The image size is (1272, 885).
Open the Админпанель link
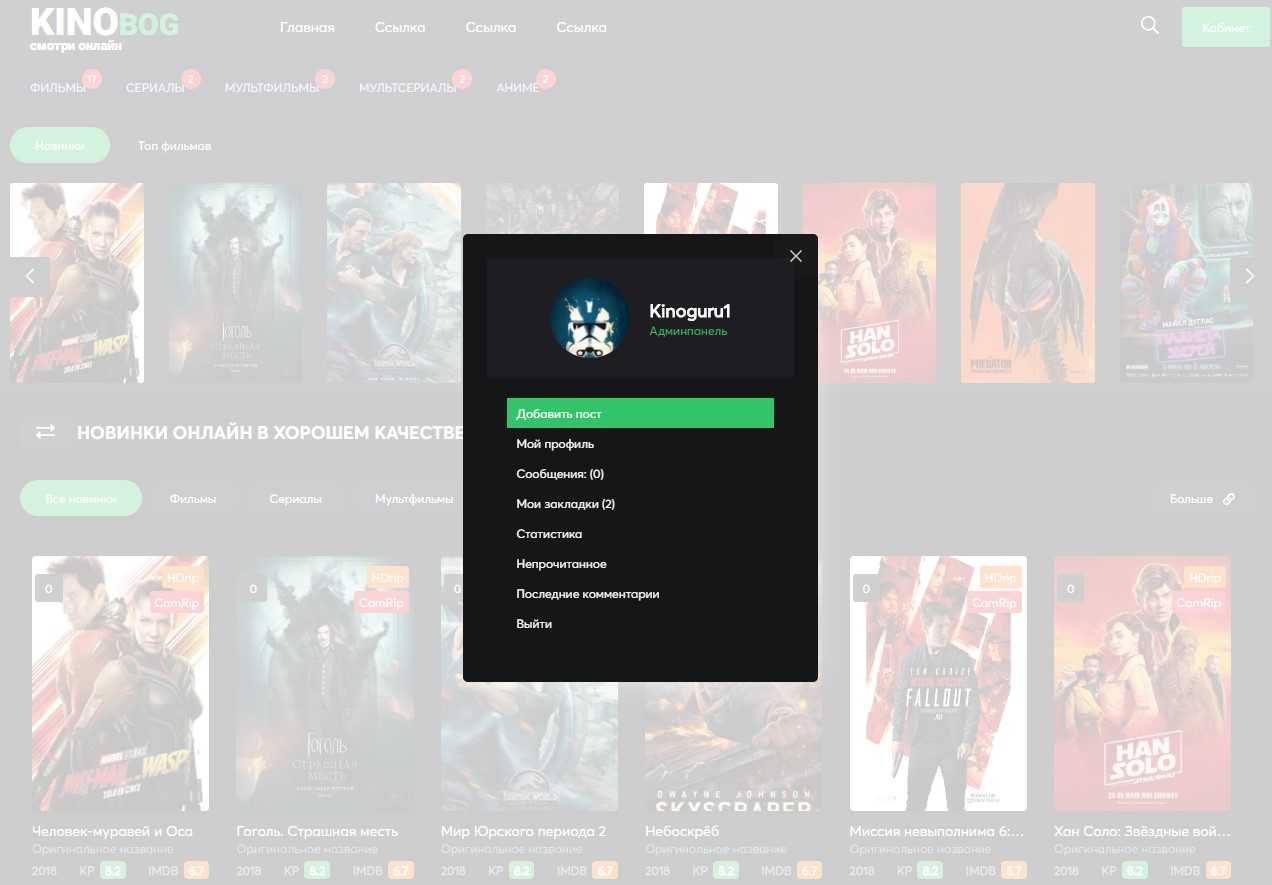pos(688,331)
